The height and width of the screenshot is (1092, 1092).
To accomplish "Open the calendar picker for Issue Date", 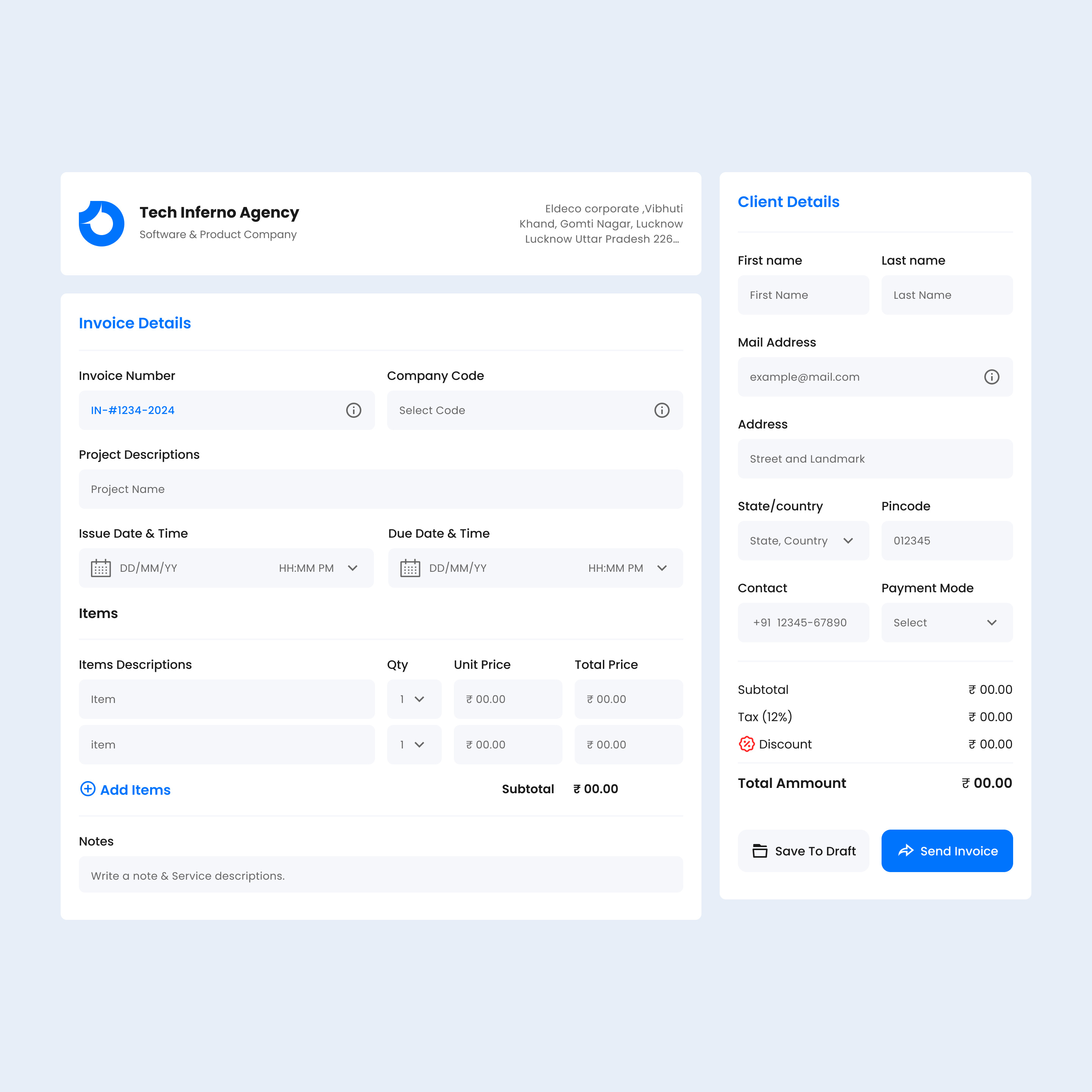I will (102, 568).
